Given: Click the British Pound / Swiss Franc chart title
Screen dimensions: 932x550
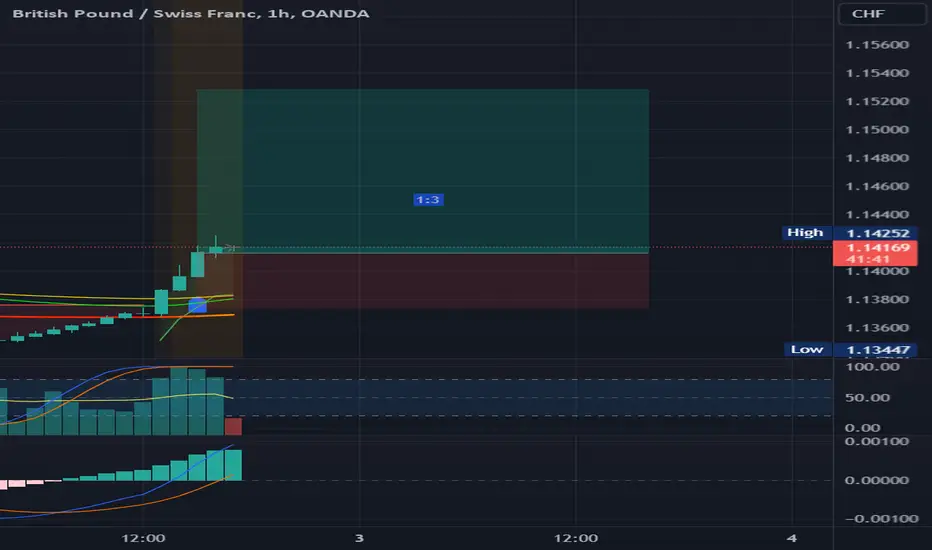Looking at the screenshot, I should 190,13.
